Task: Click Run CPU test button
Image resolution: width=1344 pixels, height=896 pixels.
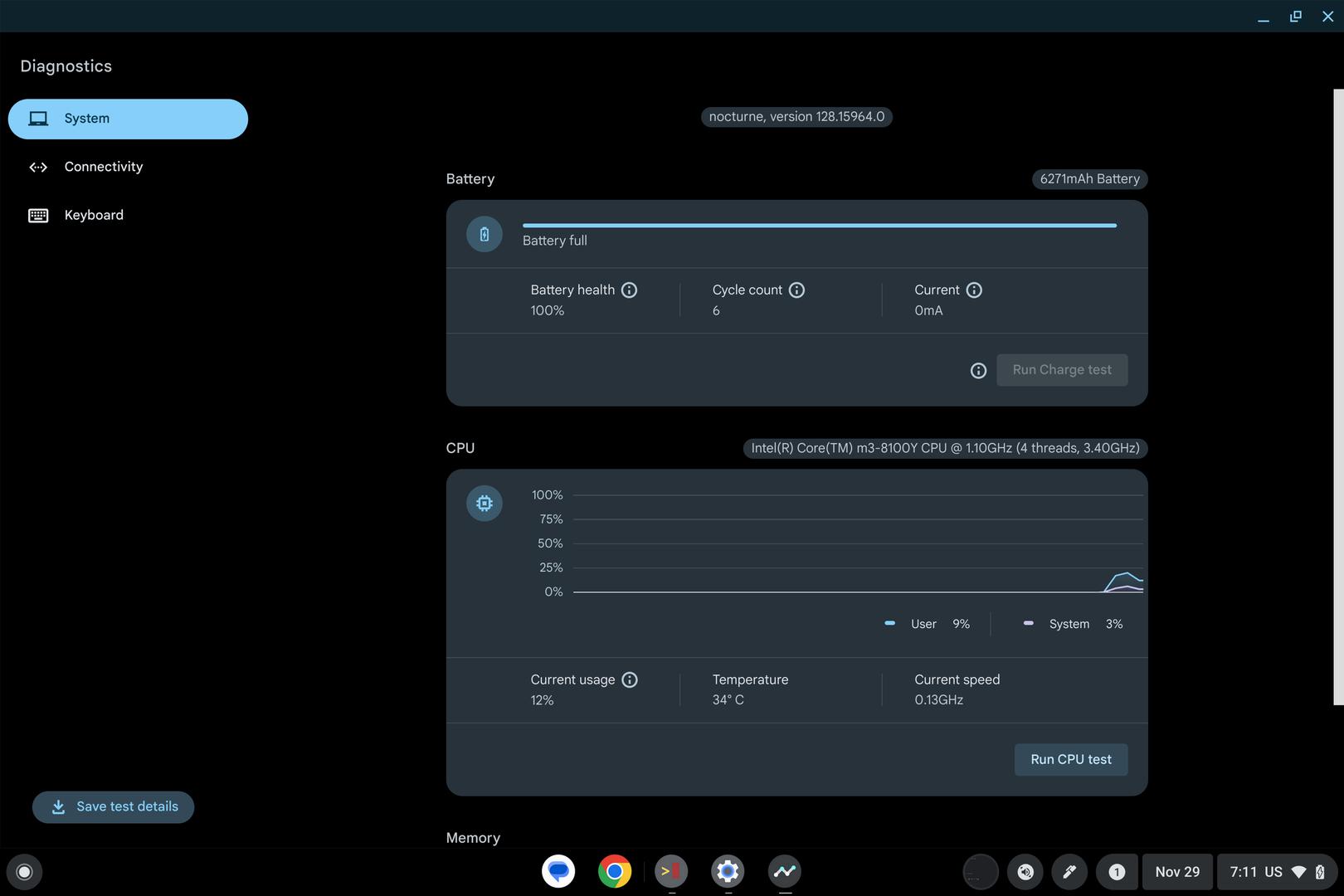Action: pos(1070,760)
